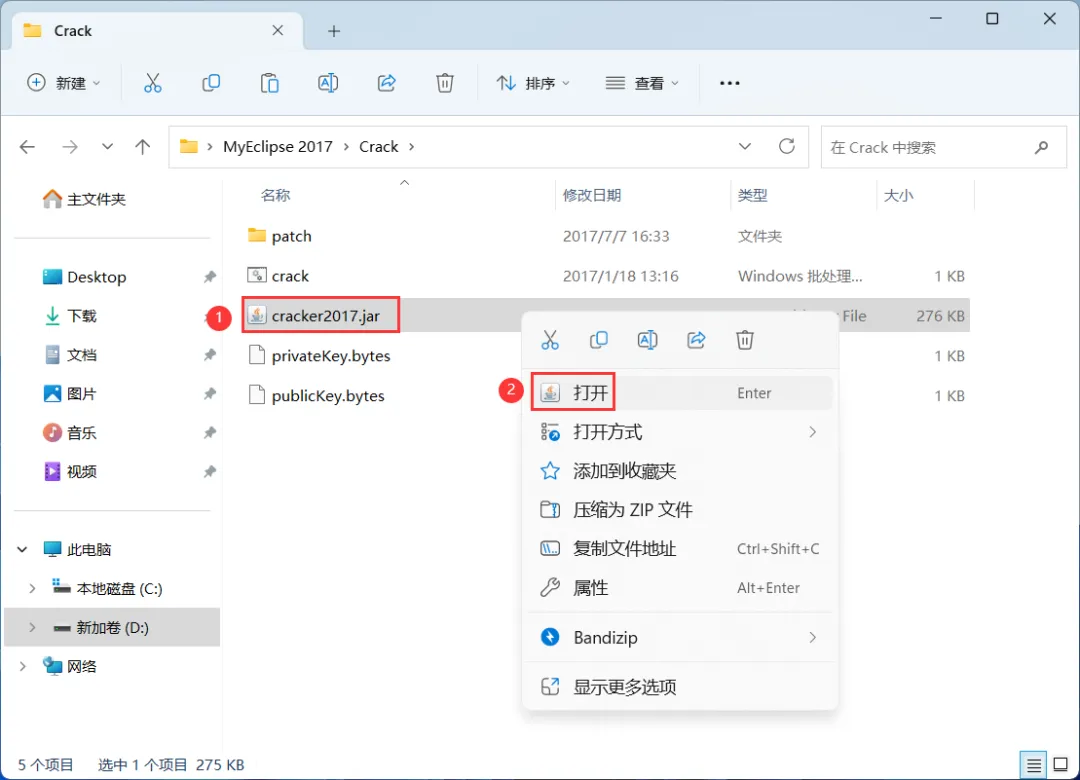1080x780 pixels.
Task: Open the 新建 (New) dropdown
Action: [63, 83]
